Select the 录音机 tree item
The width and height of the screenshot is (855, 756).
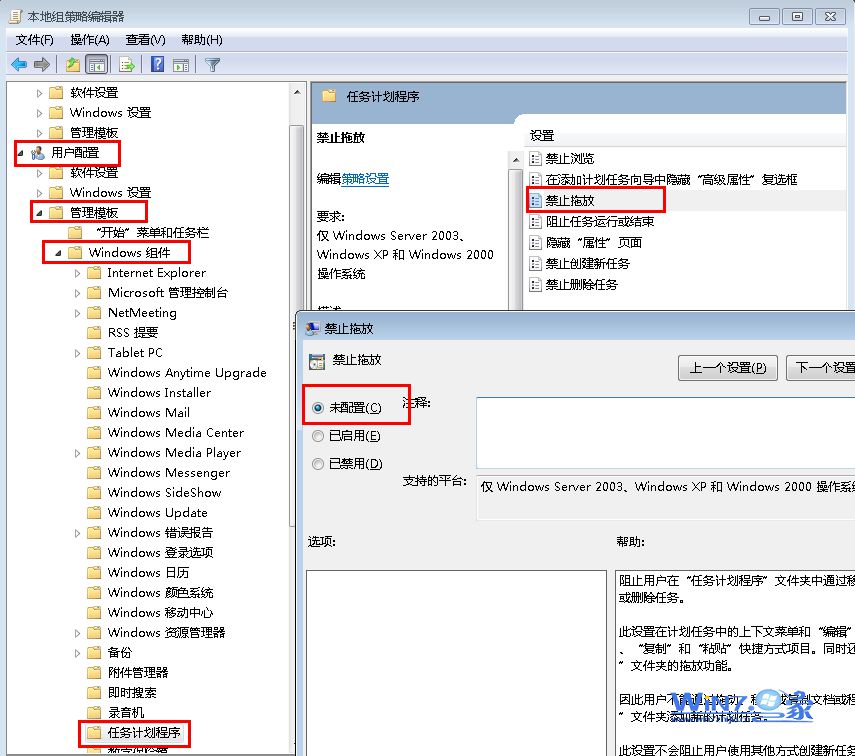click(x=126, y=713)
